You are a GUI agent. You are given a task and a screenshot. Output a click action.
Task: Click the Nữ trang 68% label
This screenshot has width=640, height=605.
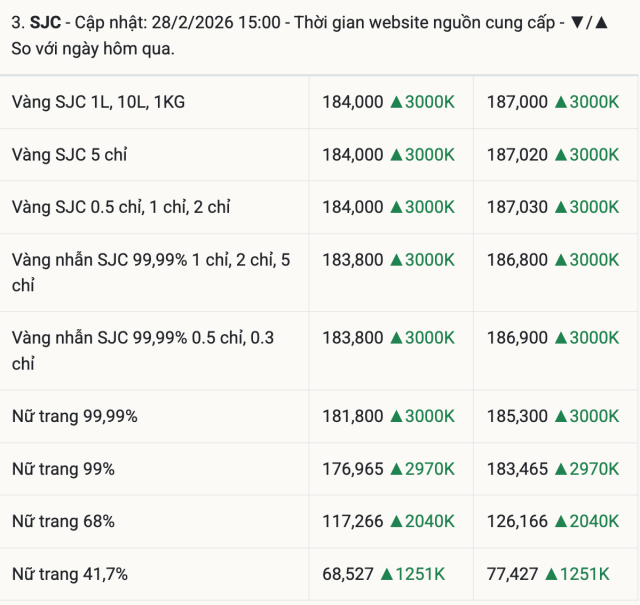pyautogui.click(x=63, y=521)
